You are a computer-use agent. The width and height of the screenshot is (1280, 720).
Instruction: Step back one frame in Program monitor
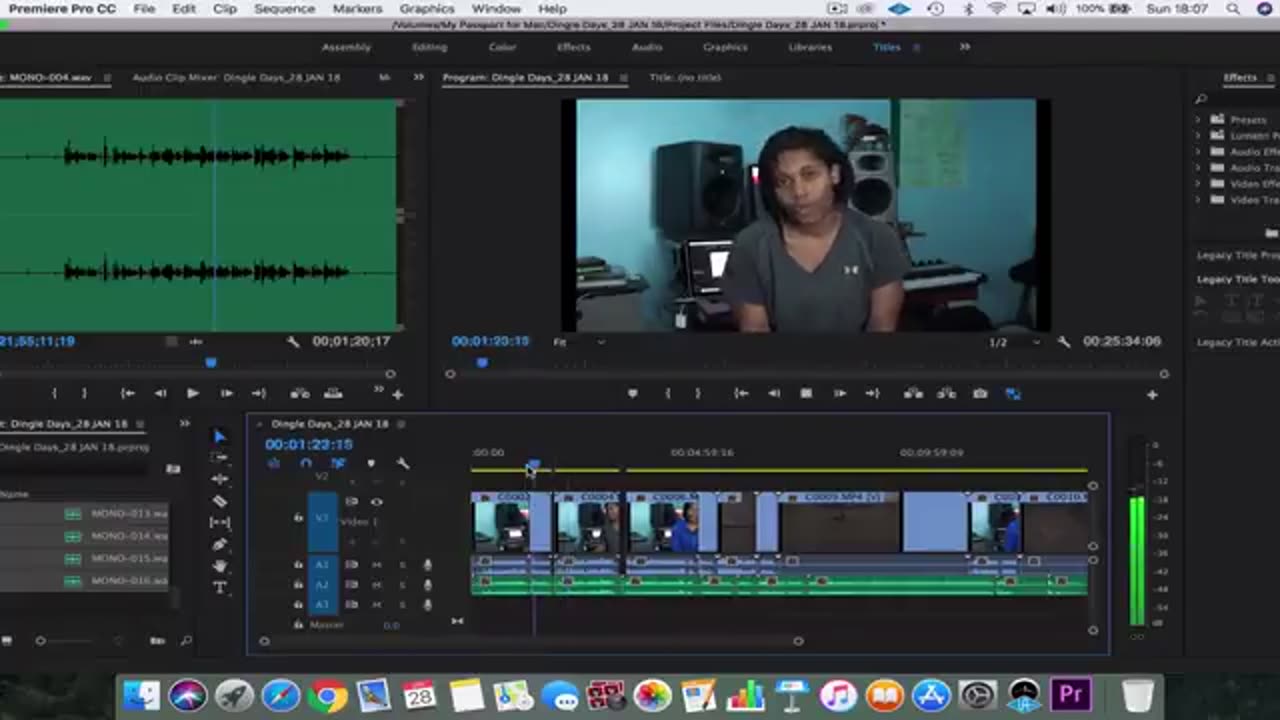coord(774,394)
